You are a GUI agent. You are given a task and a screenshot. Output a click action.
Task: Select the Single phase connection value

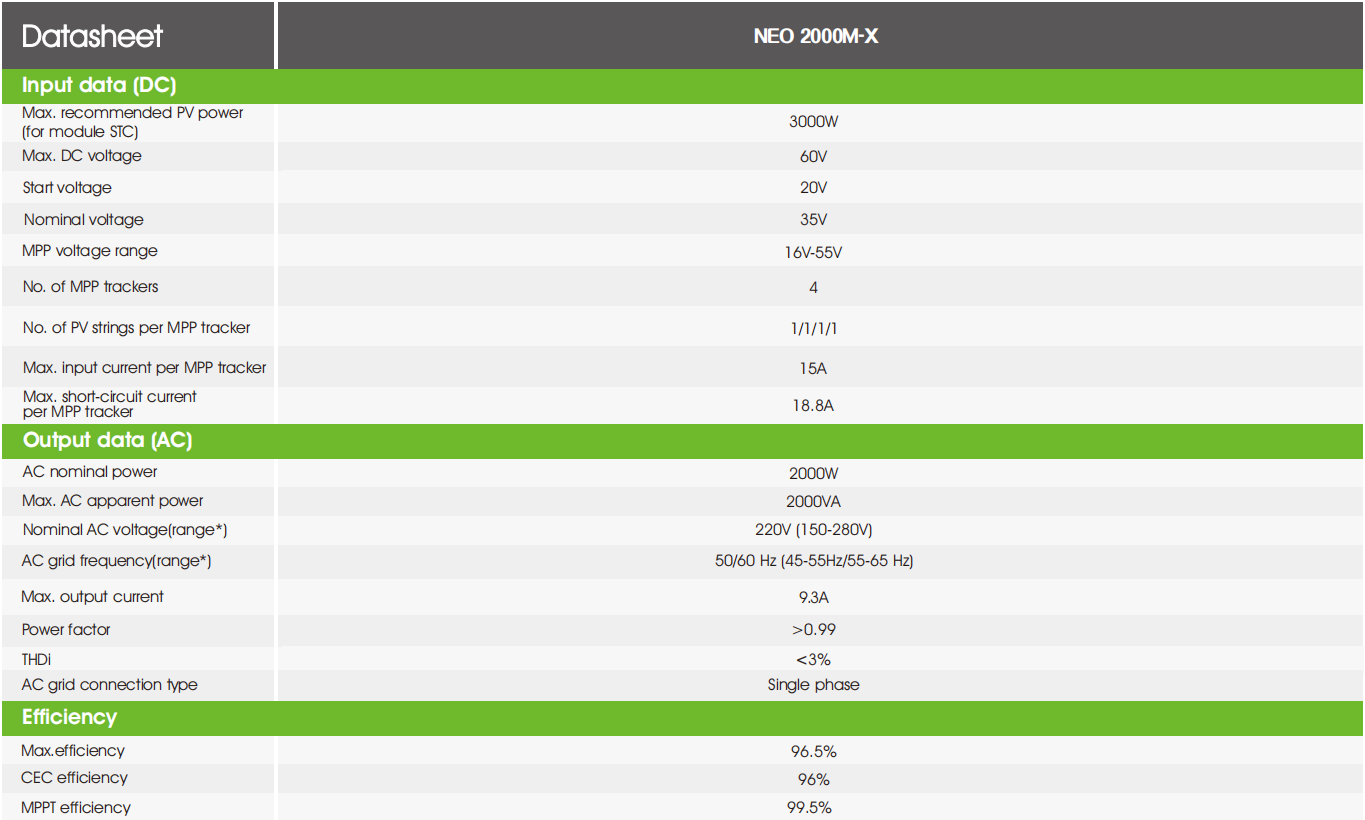click(813, 685)
